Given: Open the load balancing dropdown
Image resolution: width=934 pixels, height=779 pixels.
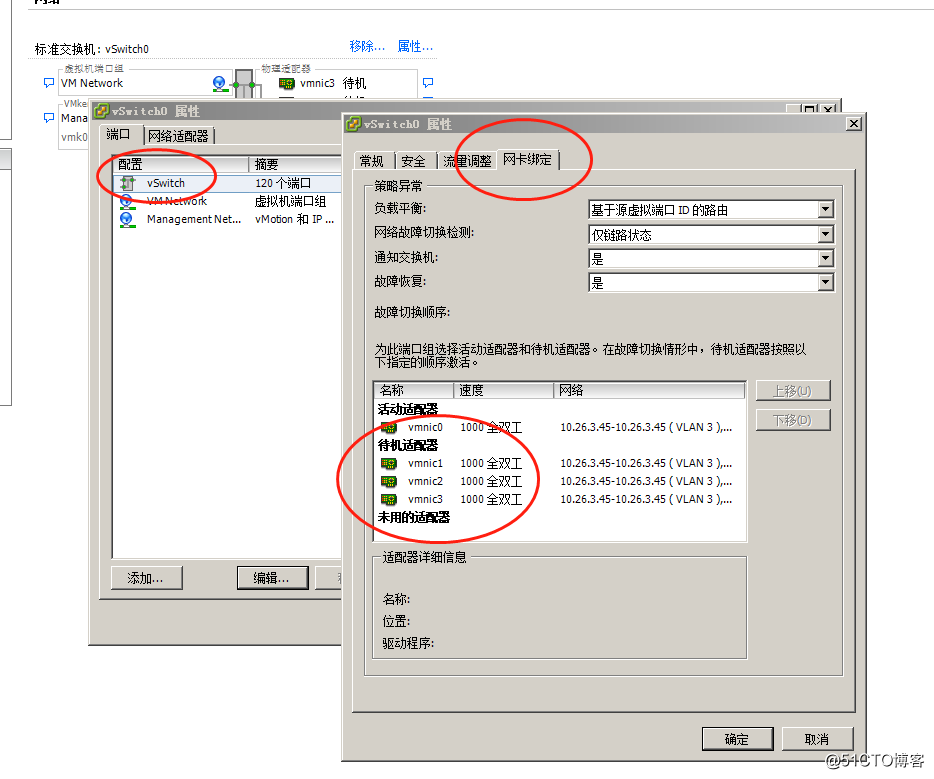Looking at the screenshot, I should (825, 210).
